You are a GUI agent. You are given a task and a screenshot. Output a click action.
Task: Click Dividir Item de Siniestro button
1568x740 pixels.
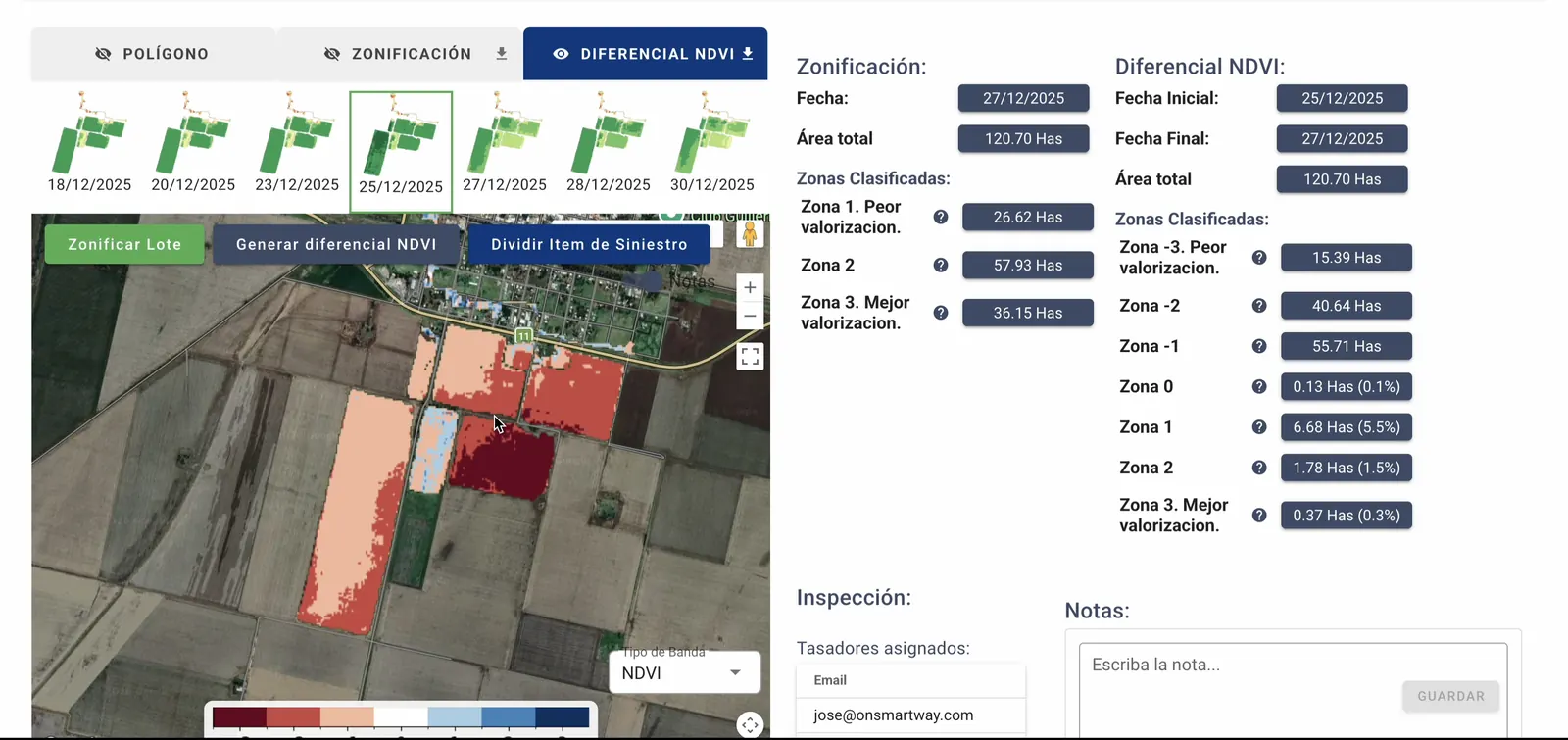(589, 244)
